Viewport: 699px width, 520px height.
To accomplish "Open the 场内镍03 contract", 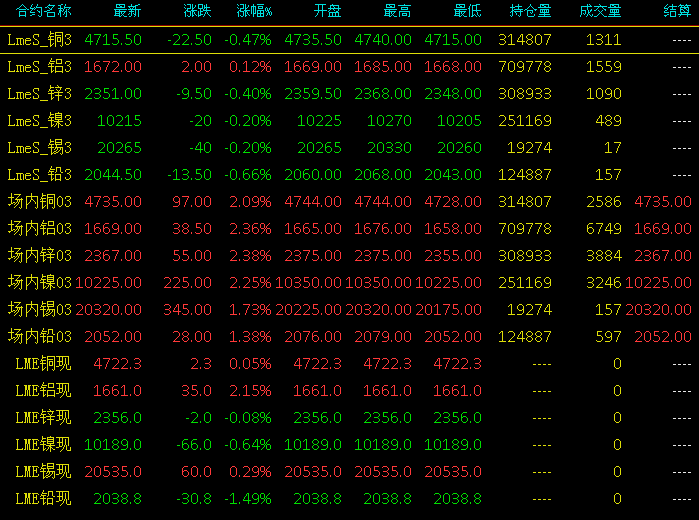I will [39, 283].
